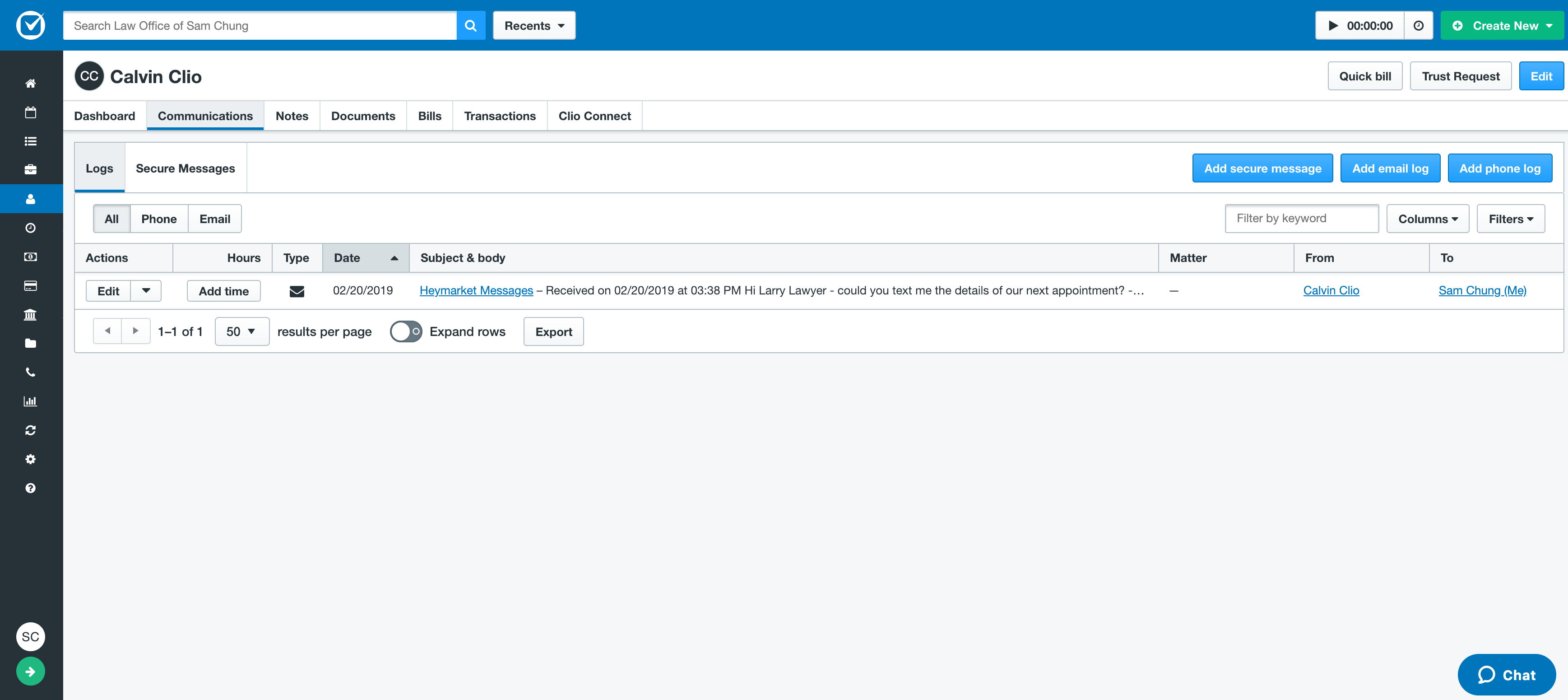Select the Logs sub-tab

pos(99,168)
